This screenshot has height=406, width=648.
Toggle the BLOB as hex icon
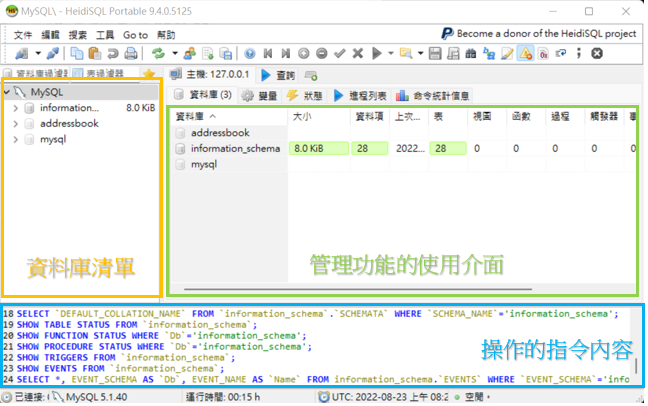click(x=543, y=53)
